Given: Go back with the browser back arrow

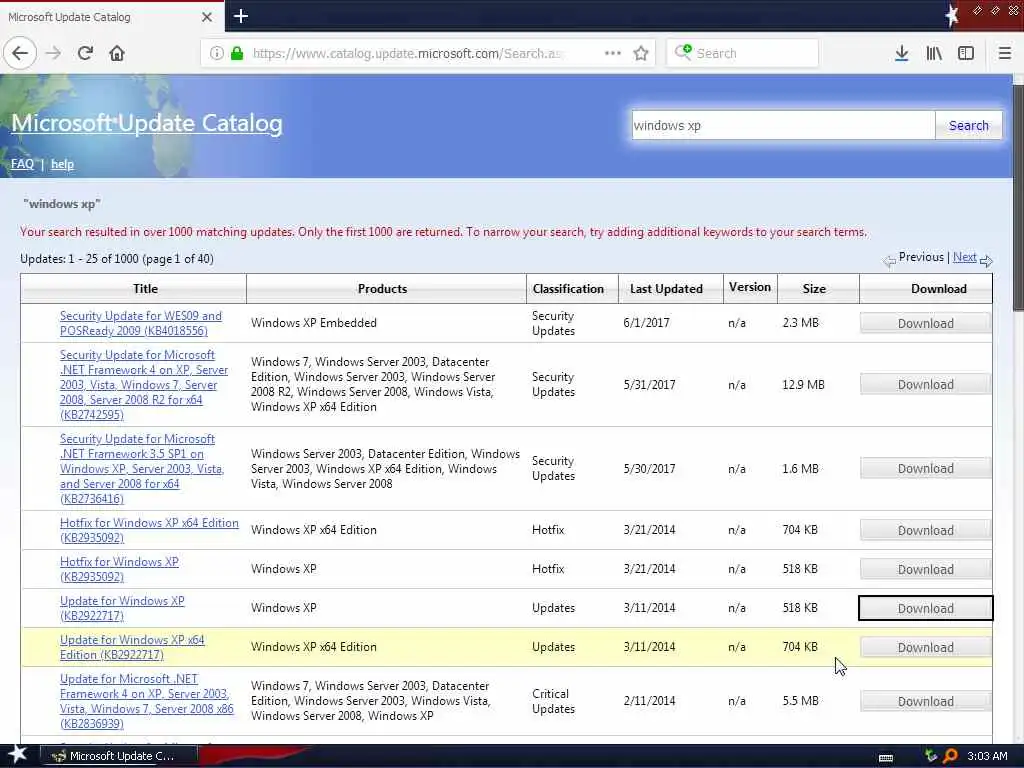Looking at the screenshot, I should tap(20, 53).
